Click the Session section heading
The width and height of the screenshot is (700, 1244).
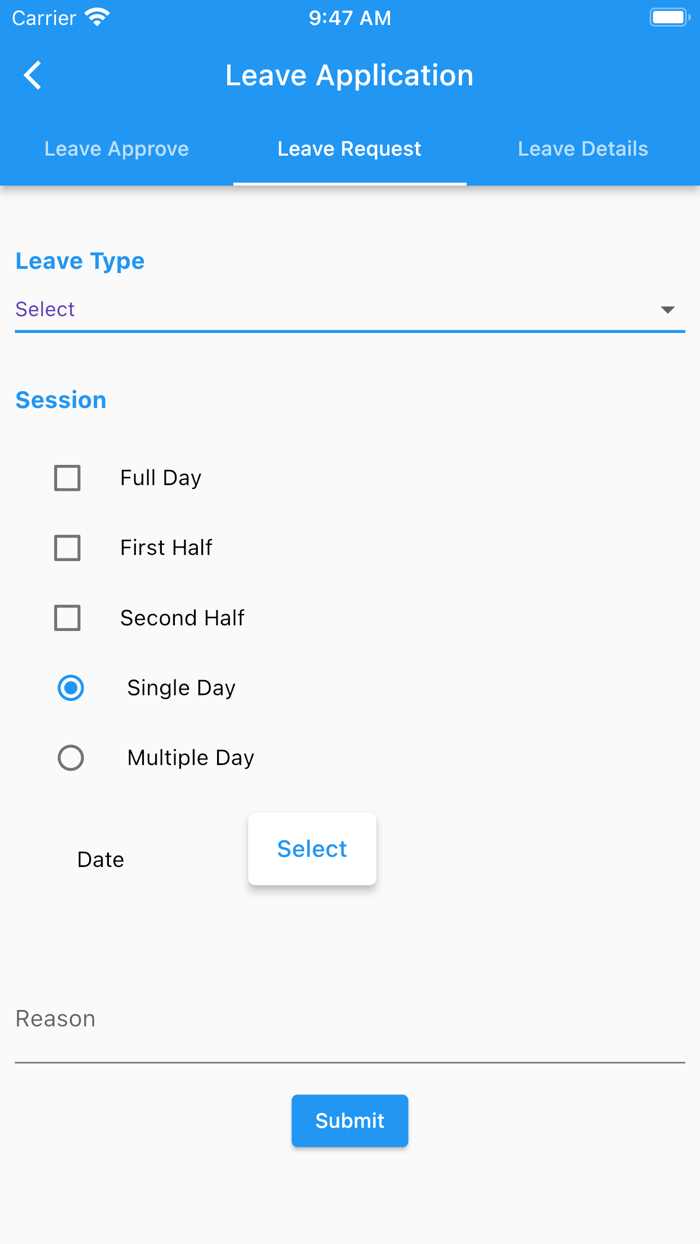pos(61,399)
